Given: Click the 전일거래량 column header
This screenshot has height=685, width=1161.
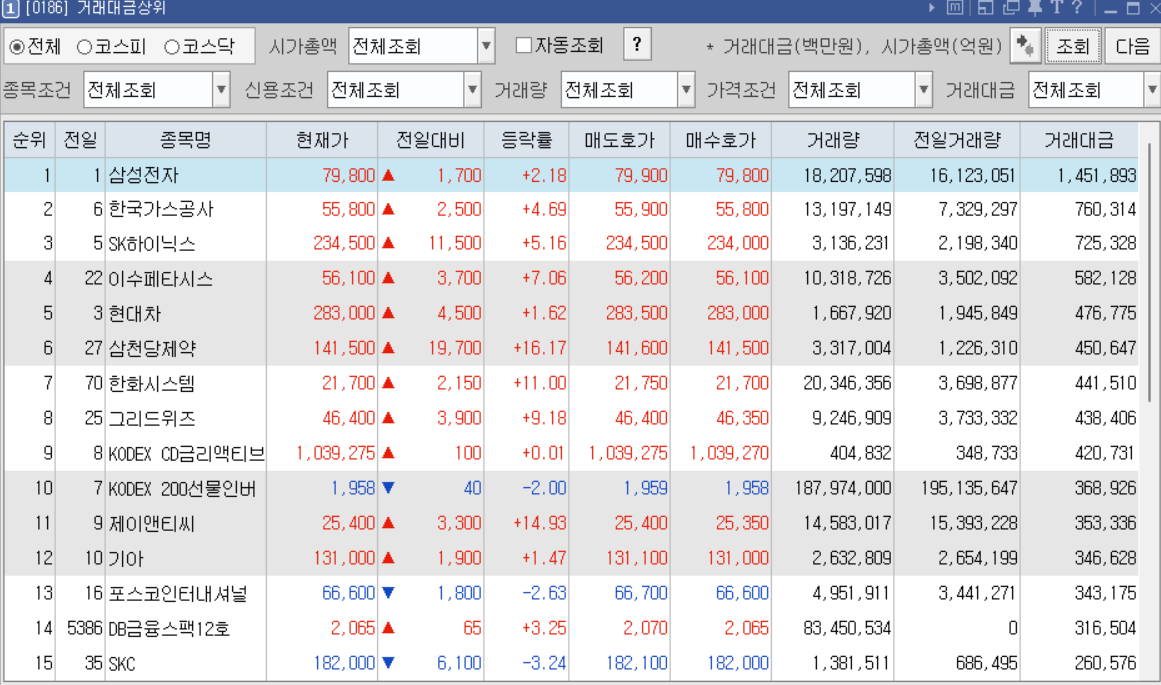Looking at the screenshot, I should click(x=957, y=140).
